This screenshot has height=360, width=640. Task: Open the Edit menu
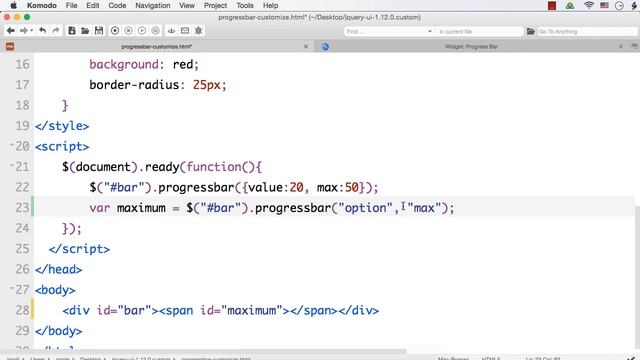(x=93, y=6)
